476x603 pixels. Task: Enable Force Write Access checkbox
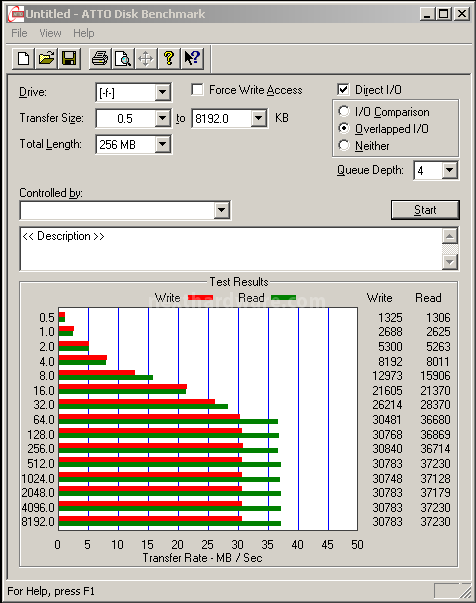point(197,90)
